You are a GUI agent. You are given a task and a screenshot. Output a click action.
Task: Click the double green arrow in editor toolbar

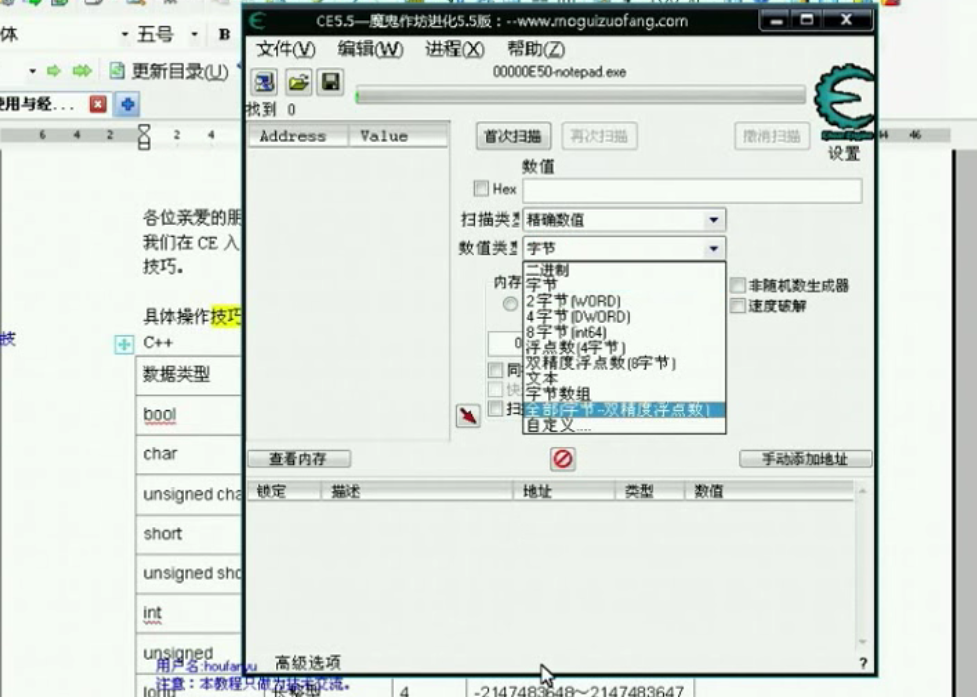[82, 71]
